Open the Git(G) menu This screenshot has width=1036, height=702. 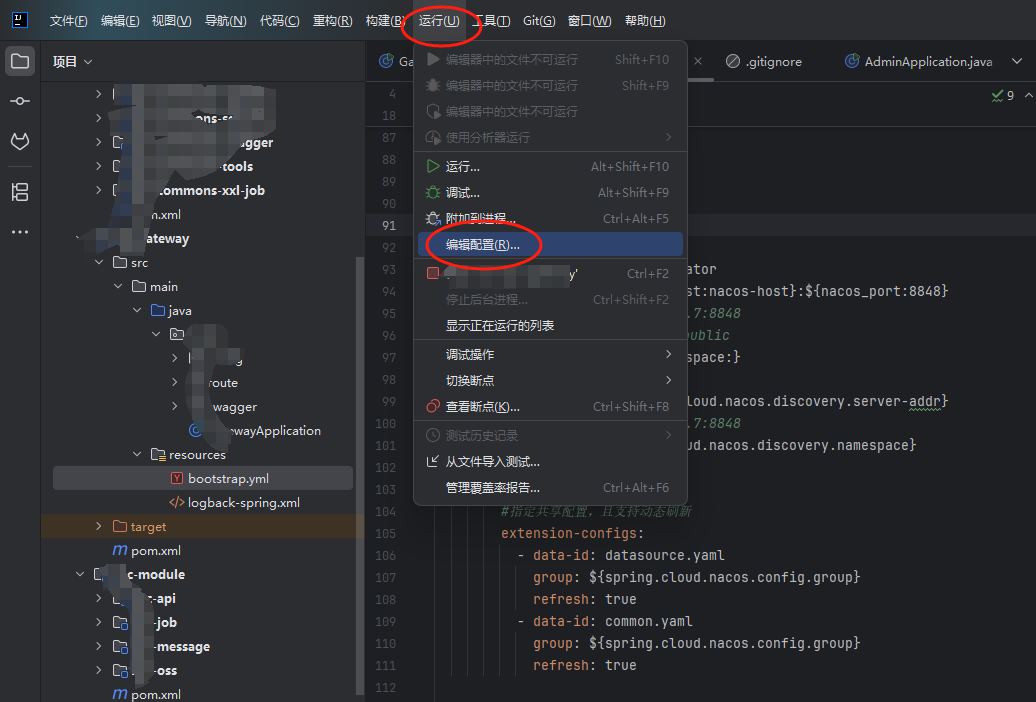[538, 20]
